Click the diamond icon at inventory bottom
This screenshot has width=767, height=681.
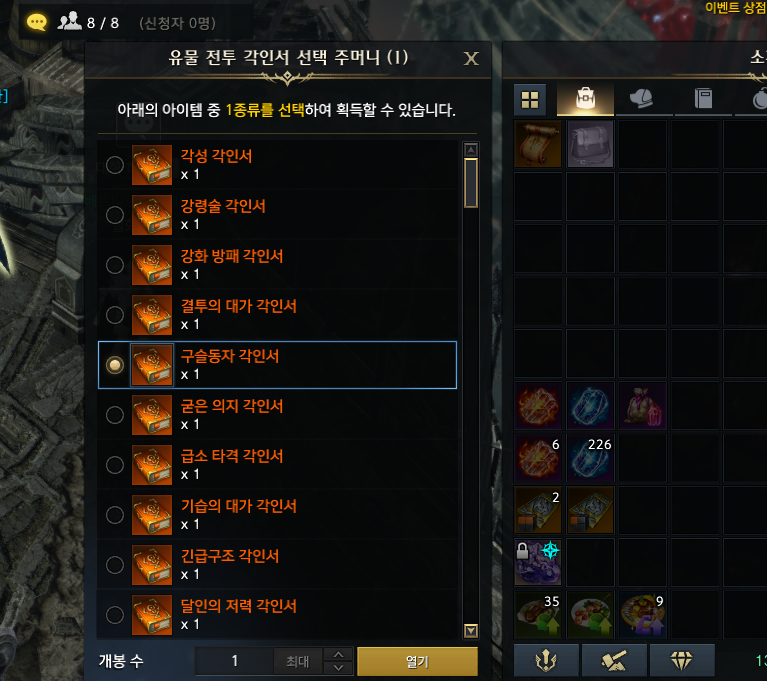coord(682,661)
